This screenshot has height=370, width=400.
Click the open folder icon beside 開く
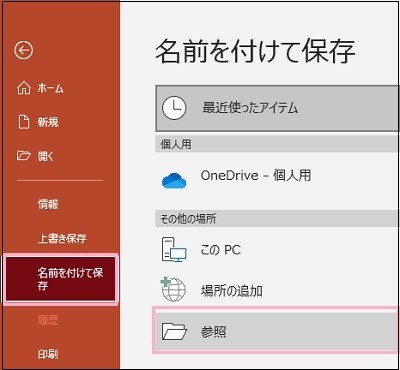tap(24, 156)
